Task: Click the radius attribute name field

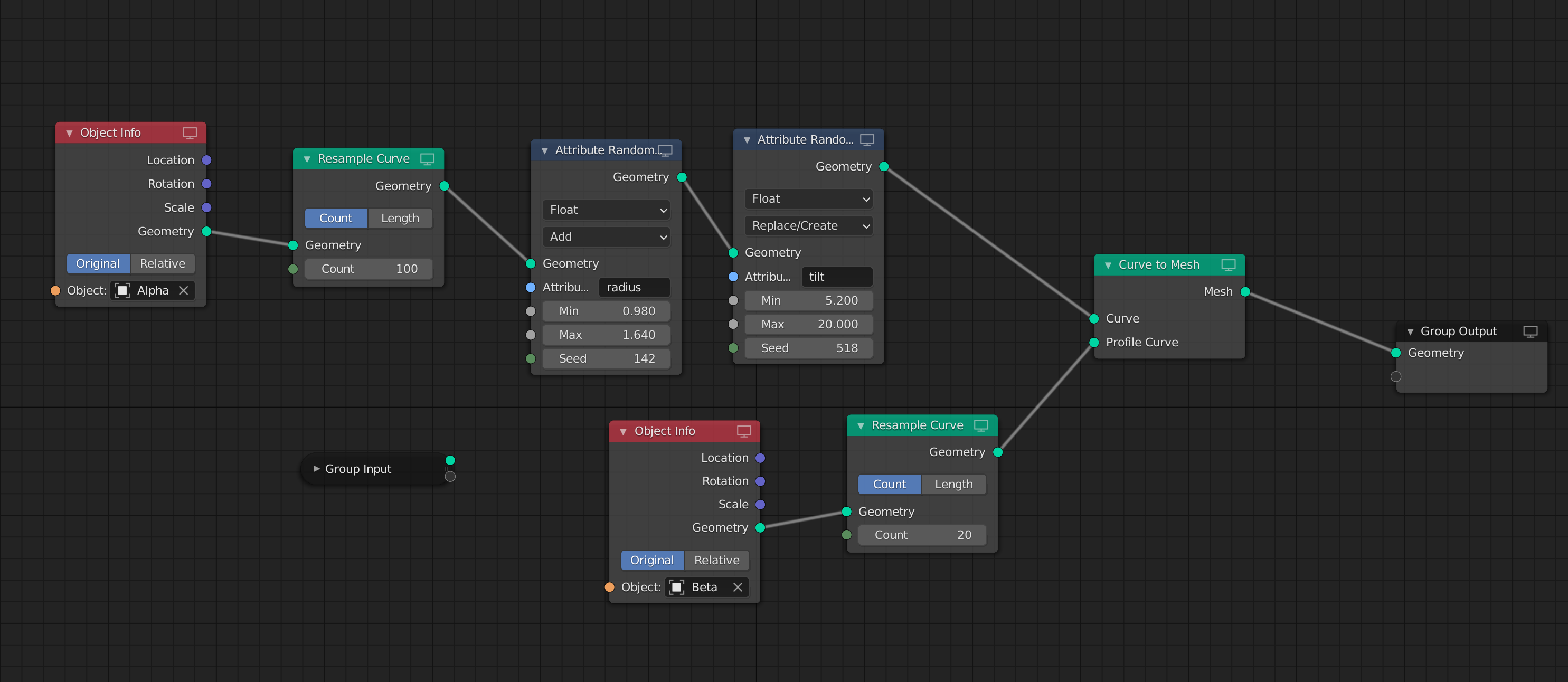Action: coord(634,287)
